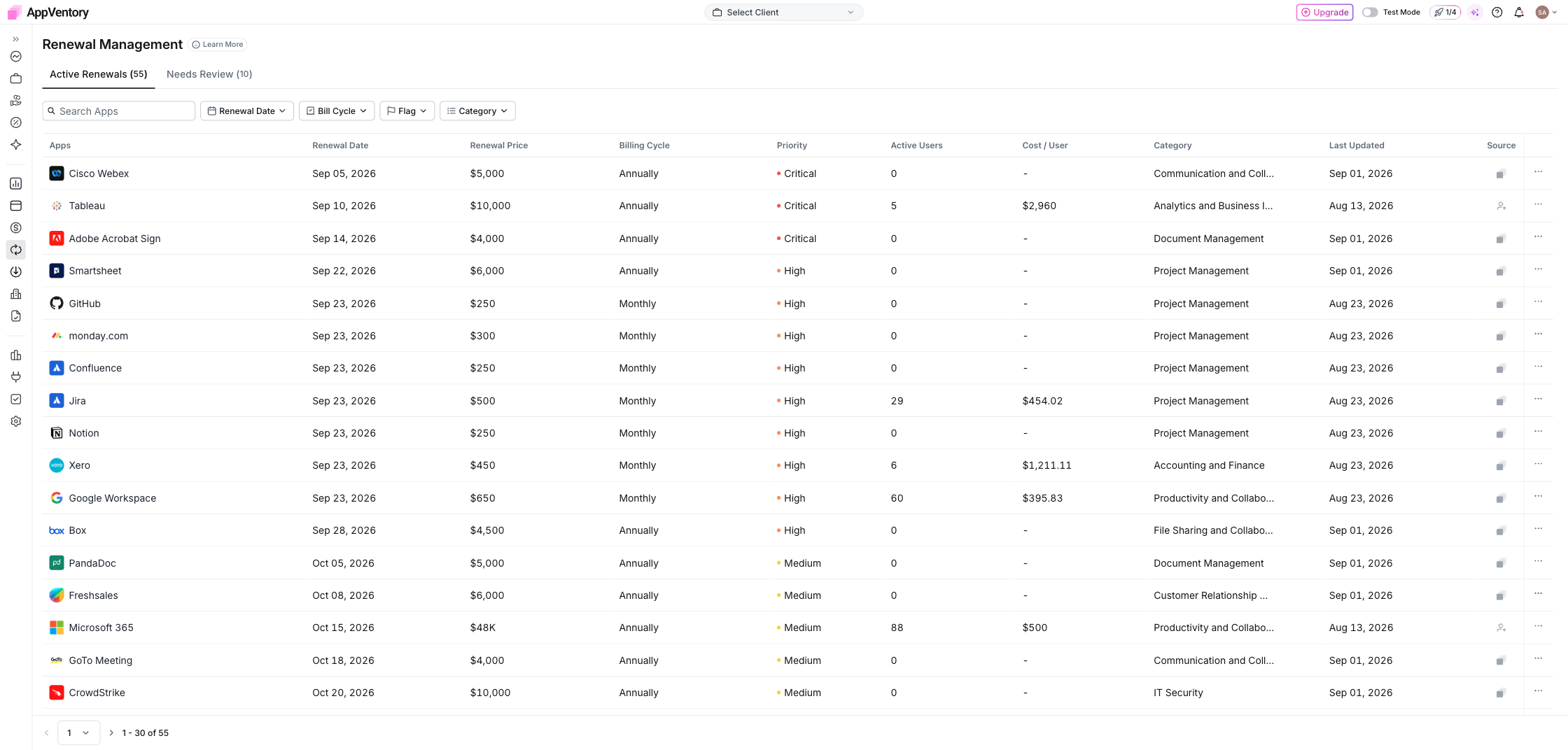Image resolution: width=1568 pixels, height=750 pixels.
Task: Open the Google Workspace app row
Action: tap(797, 498)
